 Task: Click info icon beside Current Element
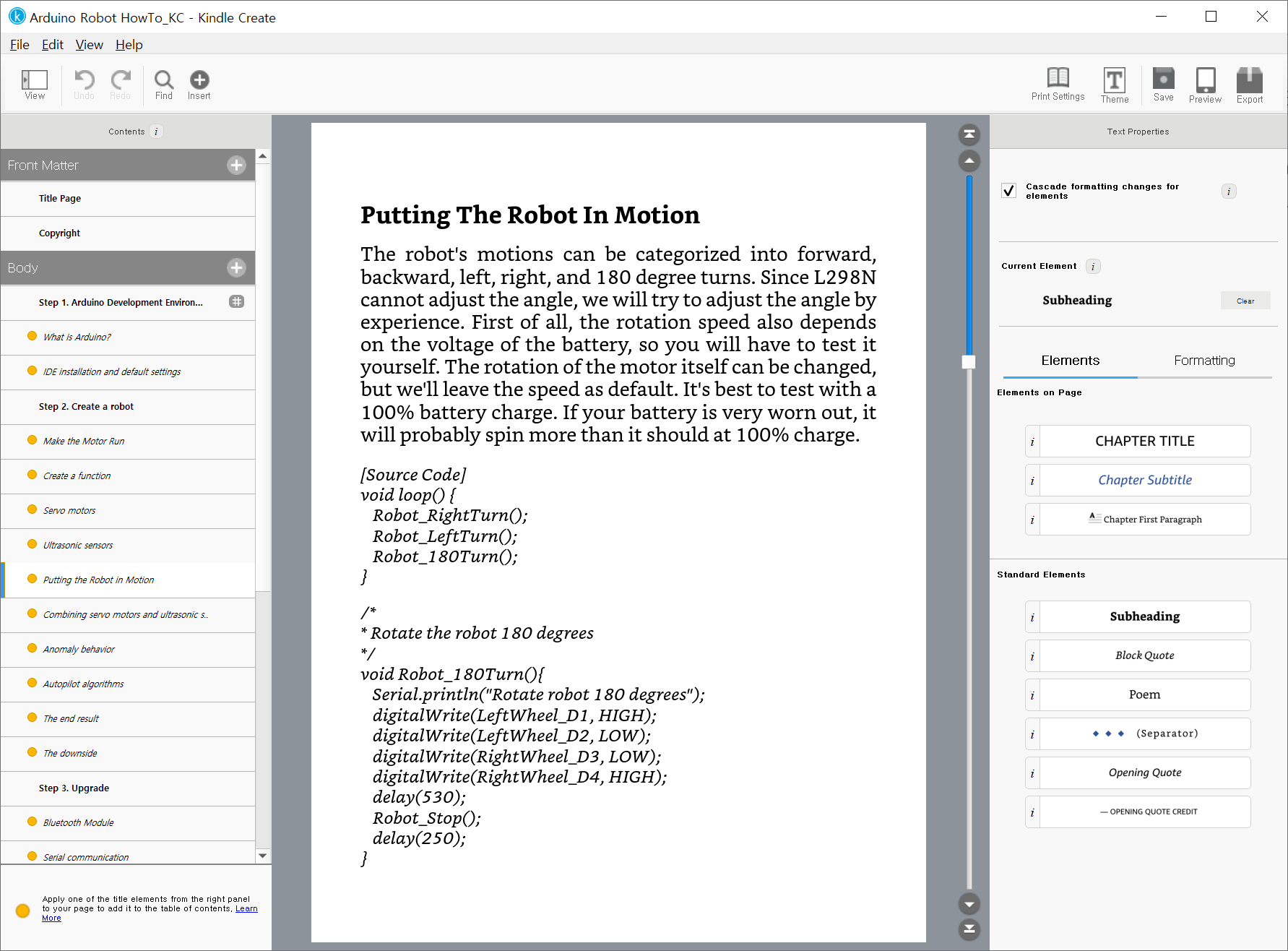(x=1093, y=267)
